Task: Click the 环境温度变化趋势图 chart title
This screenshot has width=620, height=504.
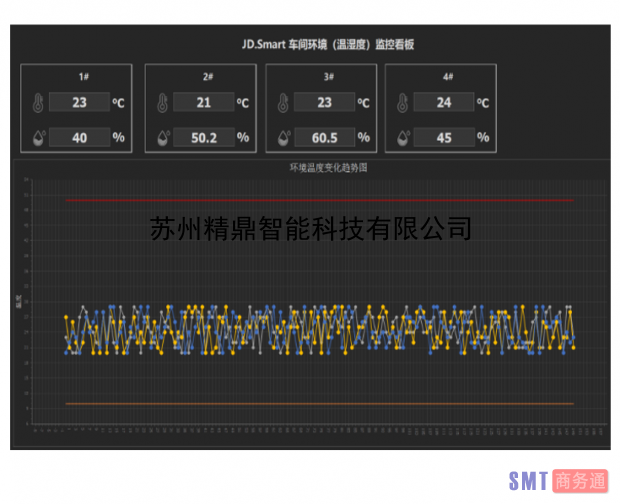Action: point(328,169)
